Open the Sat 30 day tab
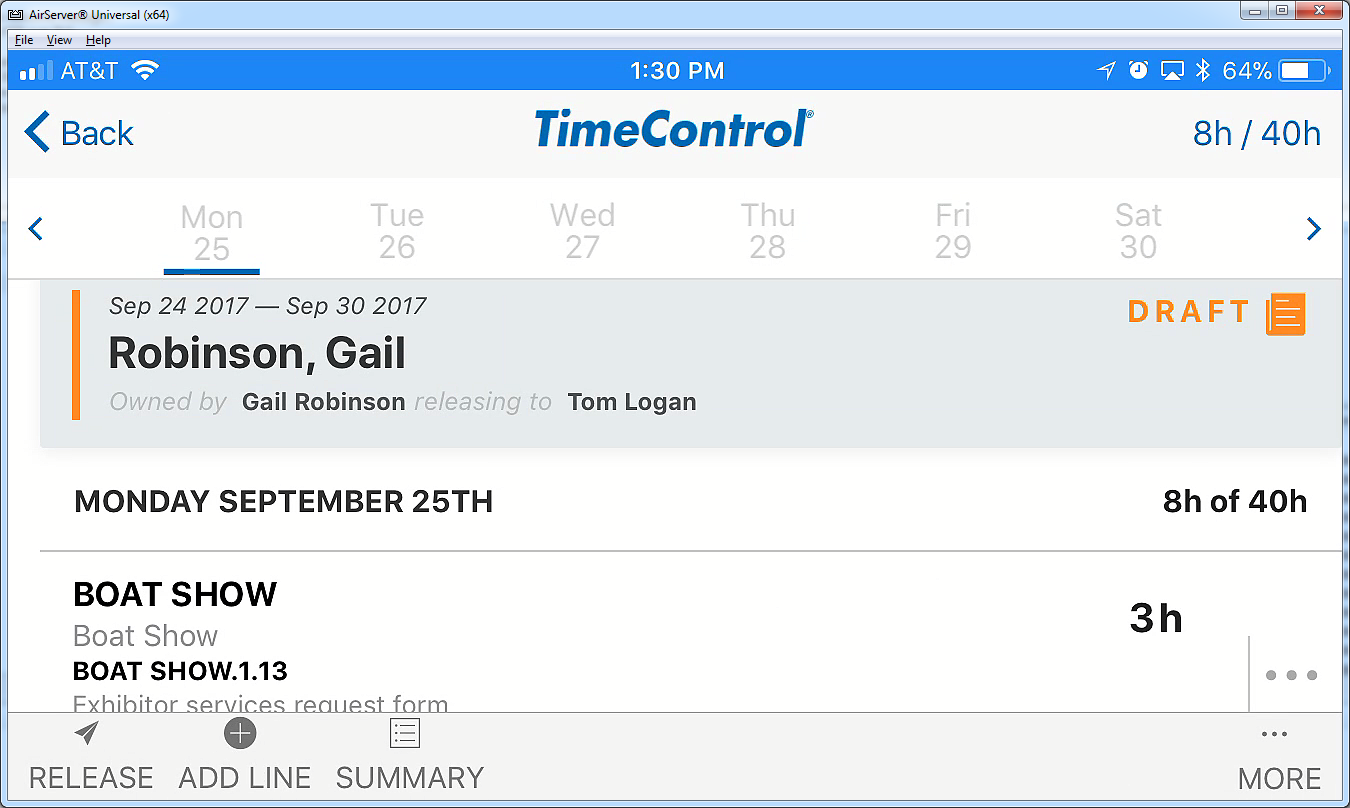This screenshot has width=1350, height=808. point(1138,231)
